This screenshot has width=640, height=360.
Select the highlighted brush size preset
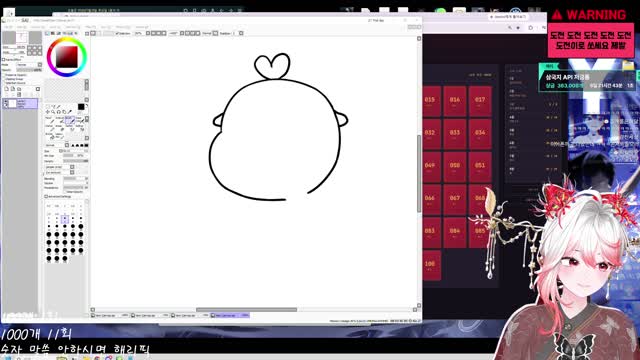coord(64,219)
